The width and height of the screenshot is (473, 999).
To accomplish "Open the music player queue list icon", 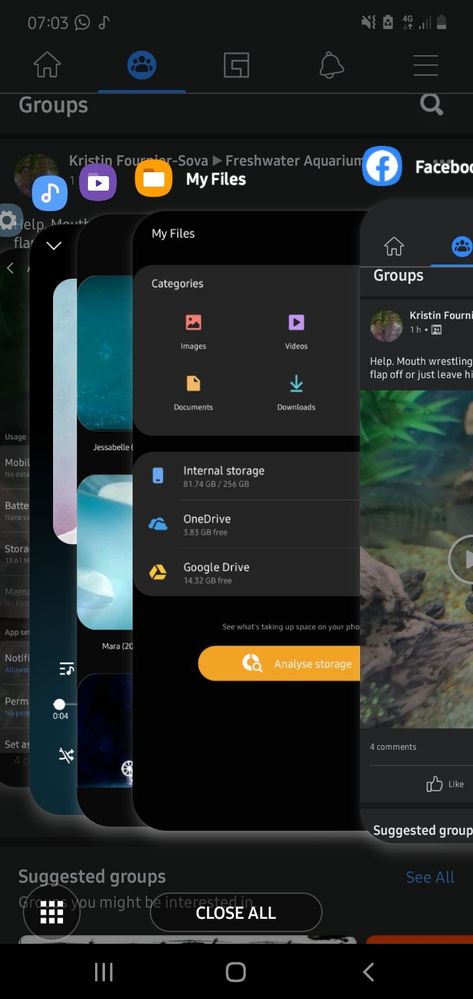I will [66, 668].
